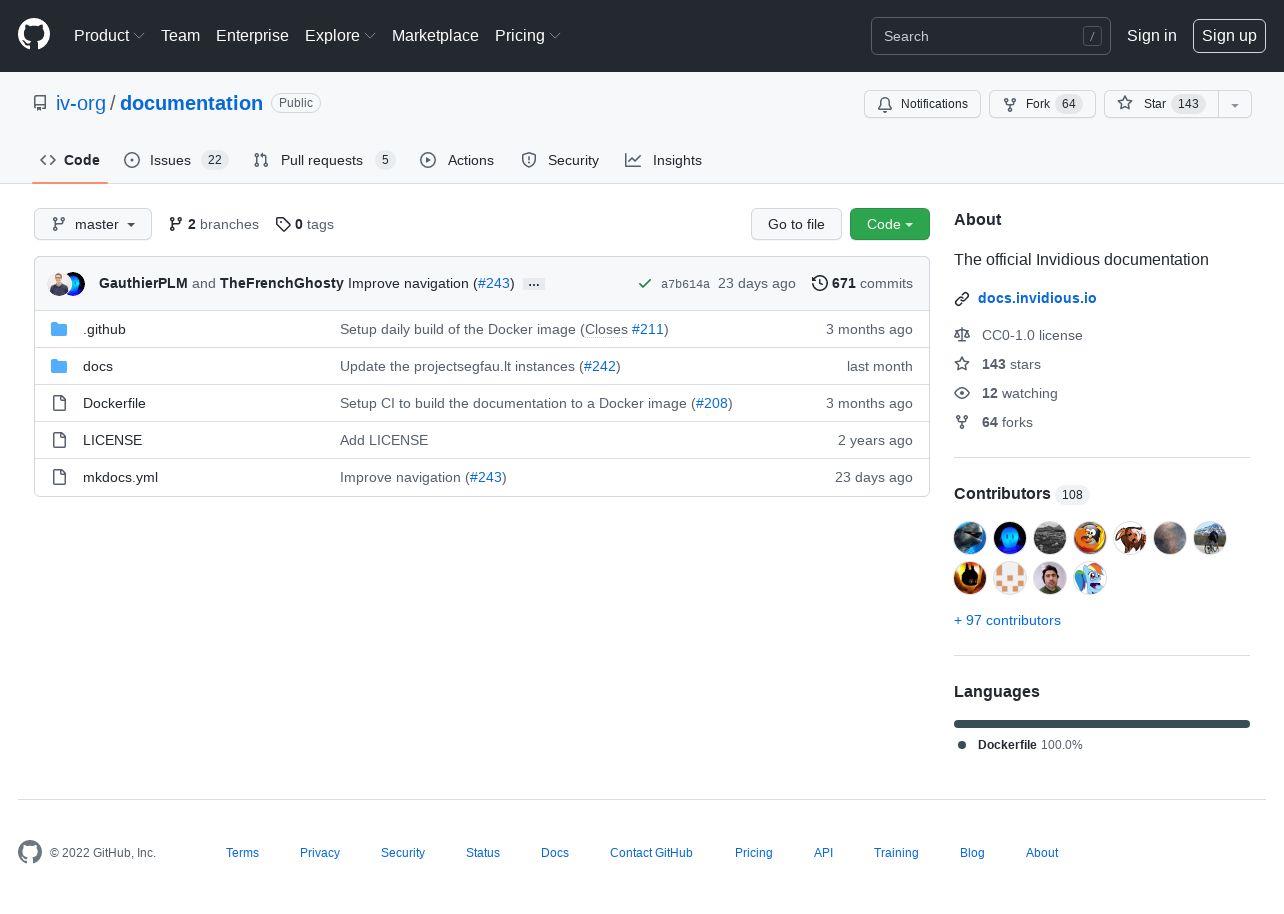Open the Pull requests tab
Screen dimensions: 1284x914
[x=324, y=160]
